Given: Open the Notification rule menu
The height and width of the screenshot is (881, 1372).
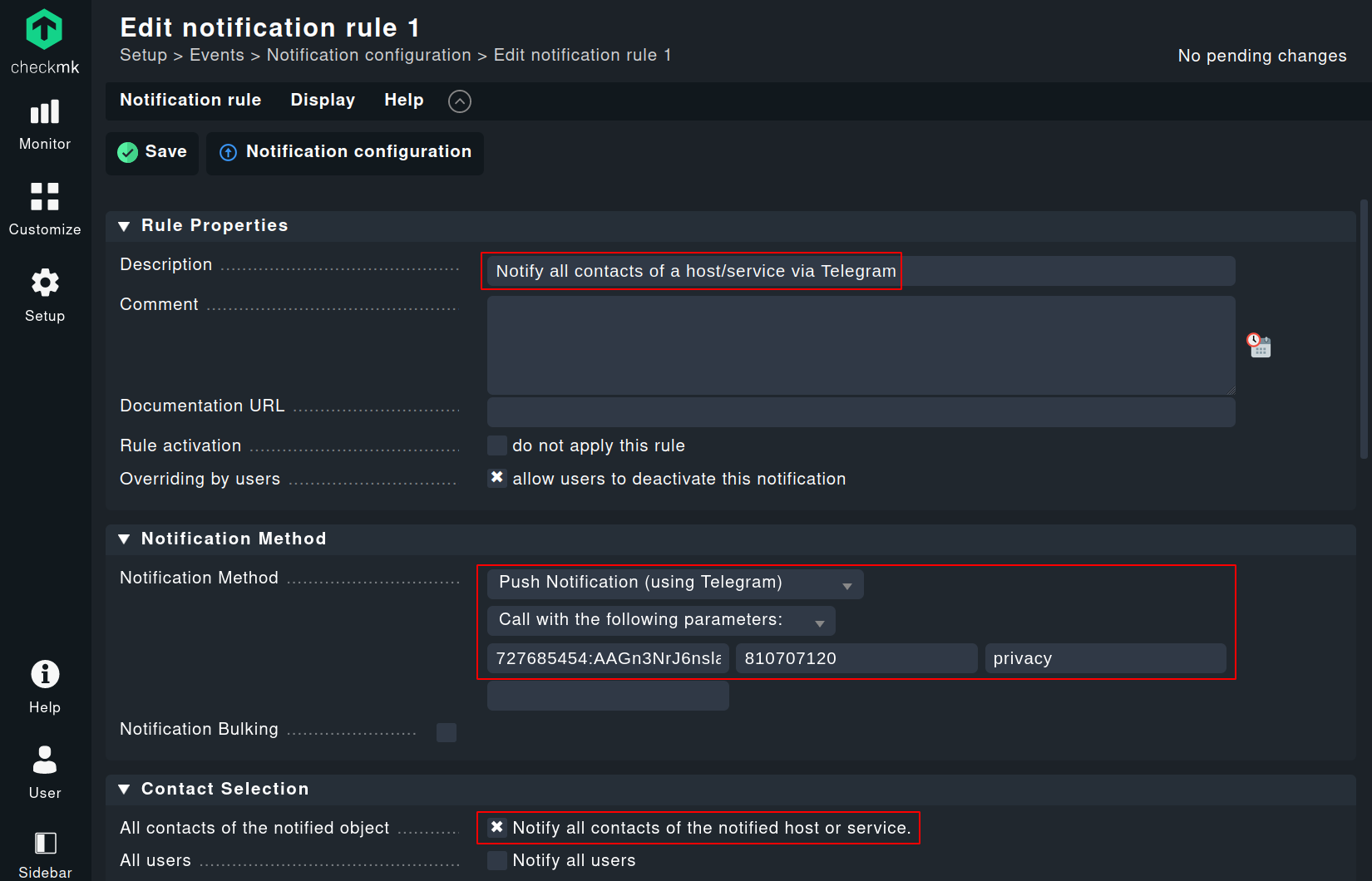Looking at the screenshot, I should pyautogui.click(x=190, y=101).
